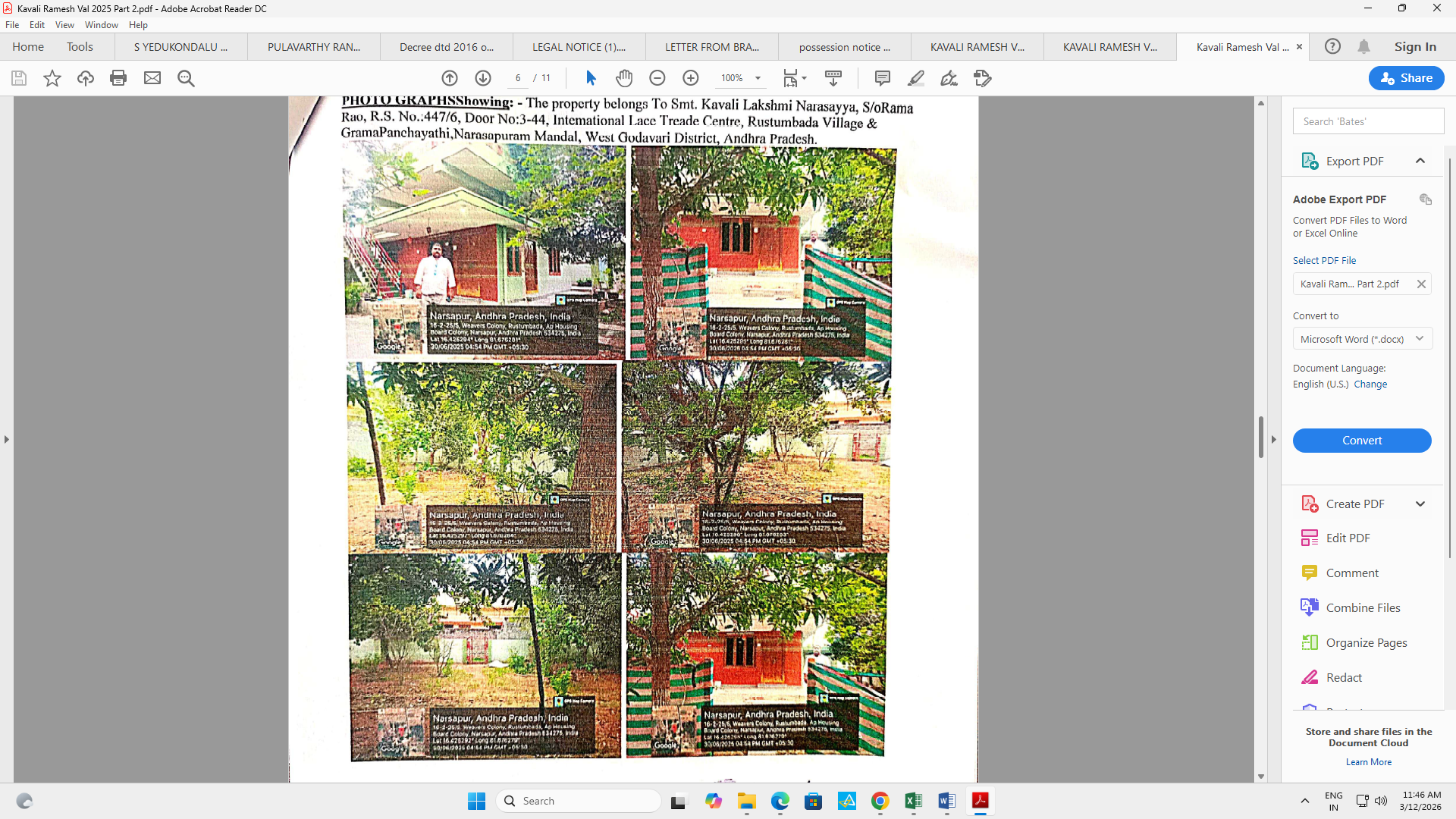
Task: Expand the left navigation pane arrow
Action: [x=7, y=439]
